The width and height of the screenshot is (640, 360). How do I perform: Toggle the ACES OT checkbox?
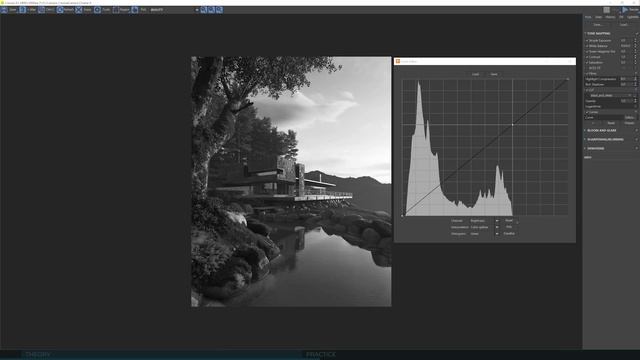click(587, 68)
